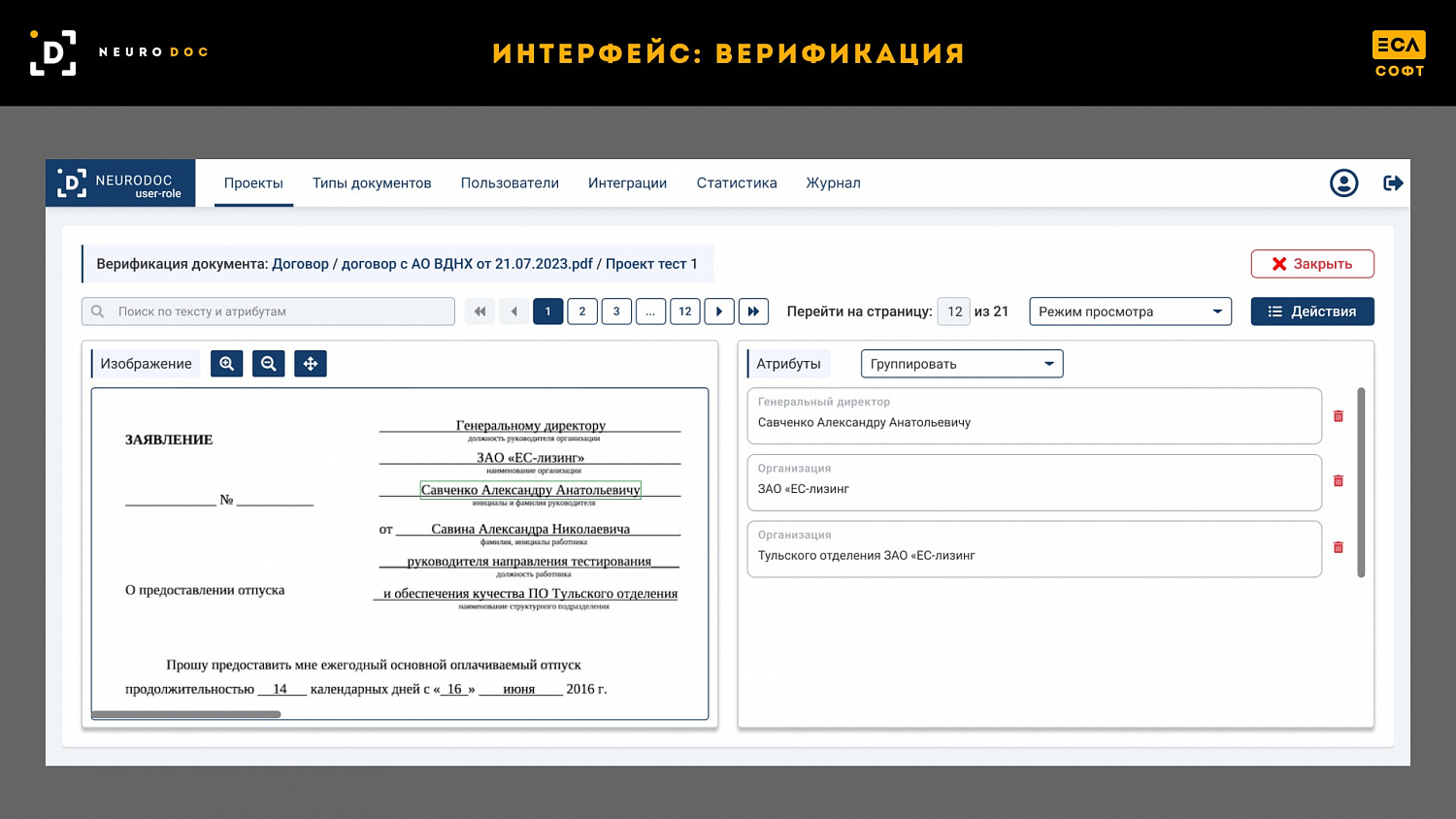
Task: Click the NeuroDoc logo in app header
Action: click(120, 183)
